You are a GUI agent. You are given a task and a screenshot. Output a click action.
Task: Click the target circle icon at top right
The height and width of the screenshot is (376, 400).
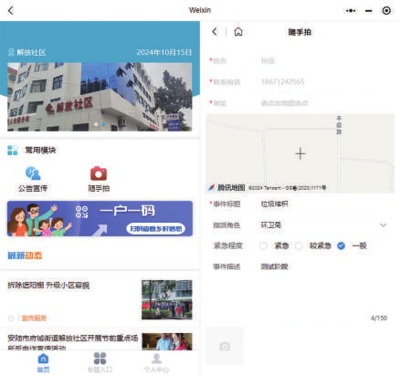pos(386,11)
